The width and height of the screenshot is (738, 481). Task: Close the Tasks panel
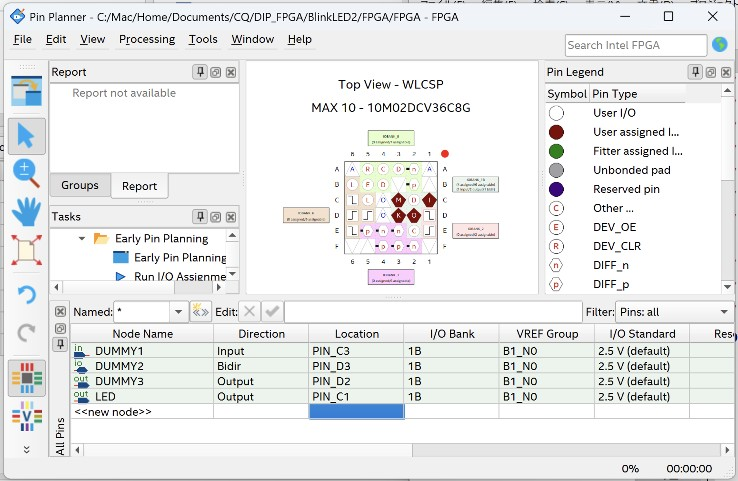[x=231, y=217]
